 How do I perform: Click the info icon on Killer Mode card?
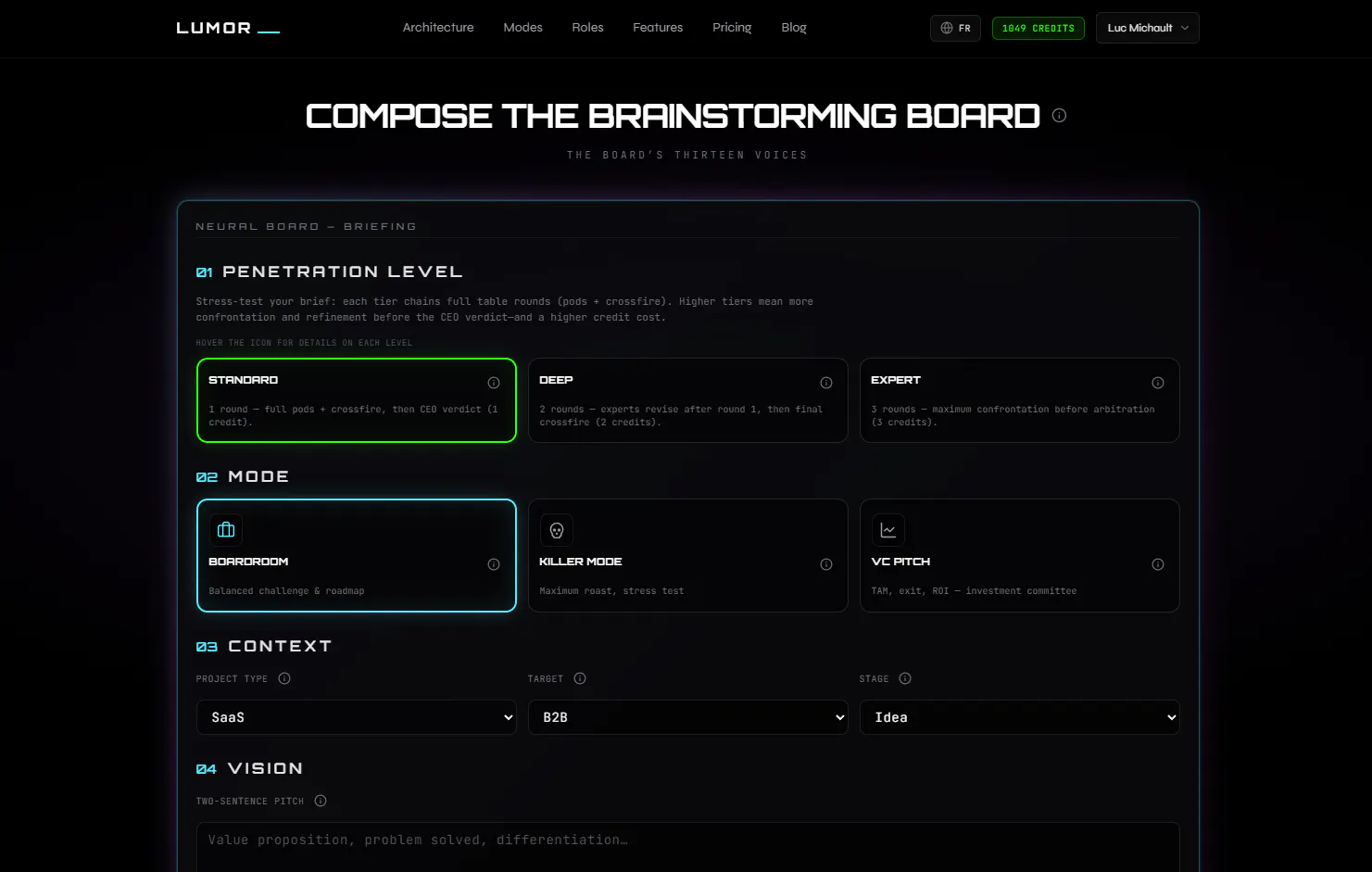click(x=826, y=564)
